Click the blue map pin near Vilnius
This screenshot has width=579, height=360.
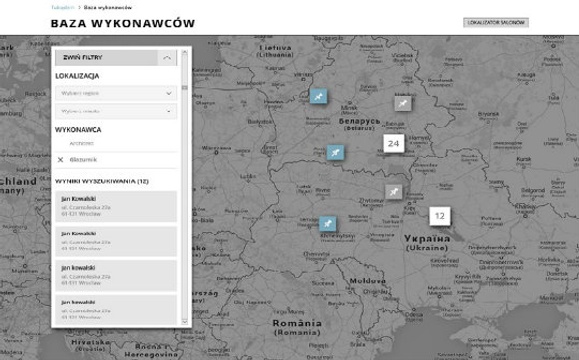tap(318, 96)
